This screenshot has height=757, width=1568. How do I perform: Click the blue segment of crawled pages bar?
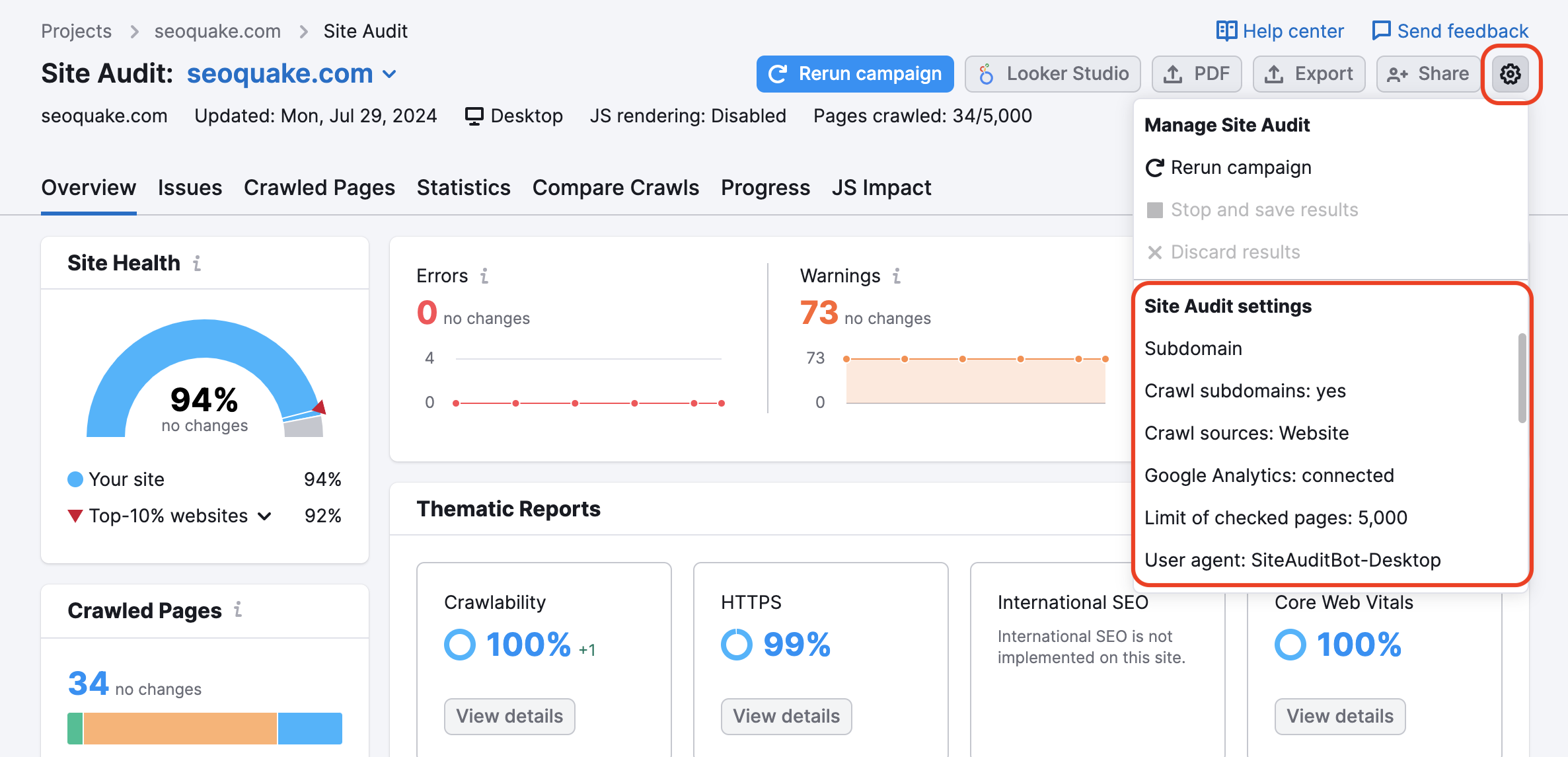pyautogui.click(x=310, y=729)
